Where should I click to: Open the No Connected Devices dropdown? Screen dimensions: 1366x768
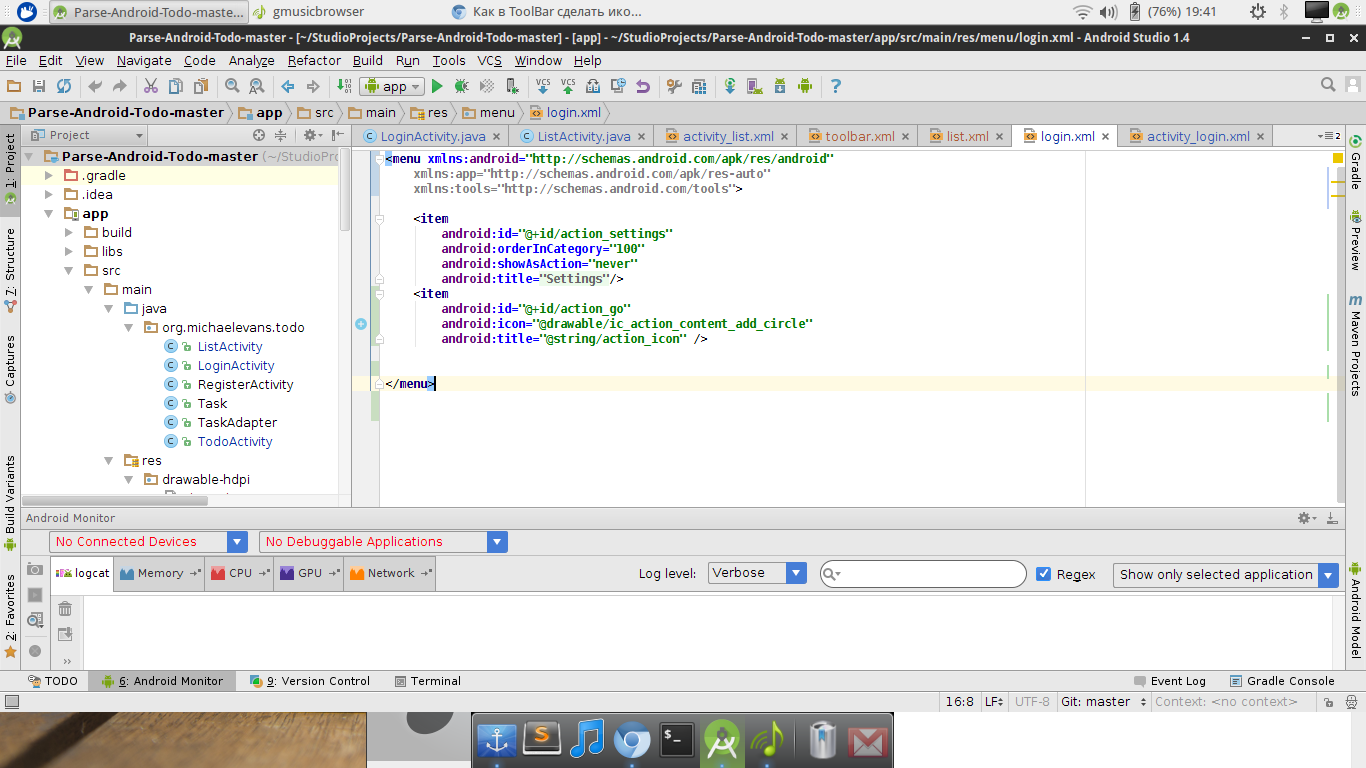click(x=148, y=542)
